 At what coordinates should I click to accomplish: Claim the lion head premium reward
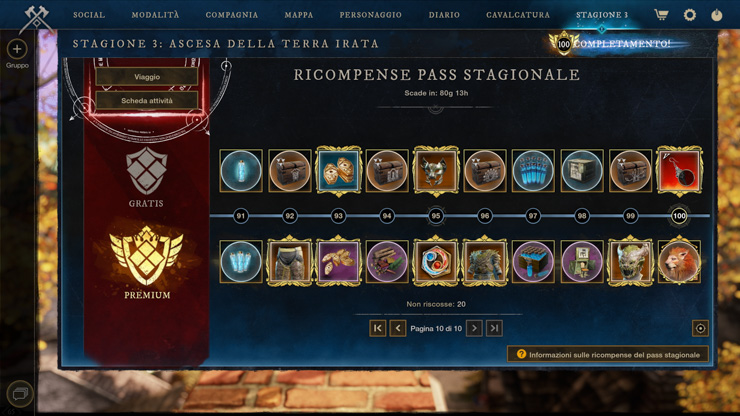679,261
